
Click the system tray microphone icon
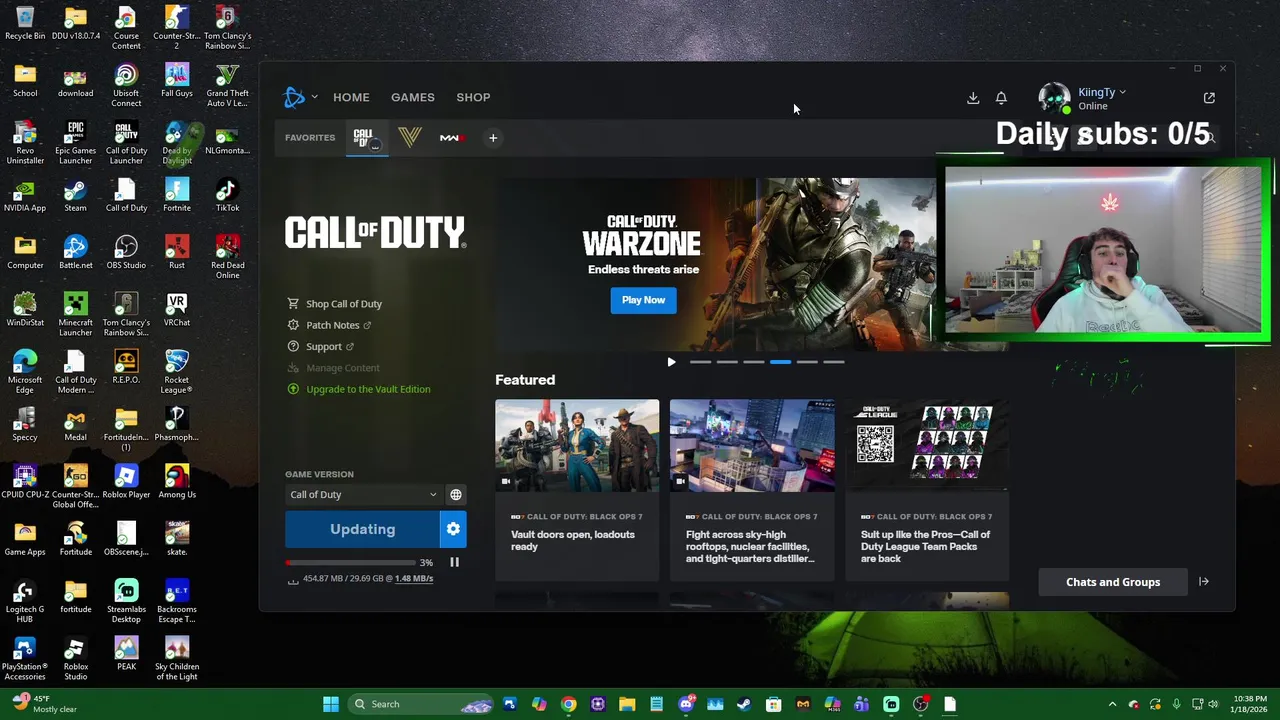tap(1177, 704)
